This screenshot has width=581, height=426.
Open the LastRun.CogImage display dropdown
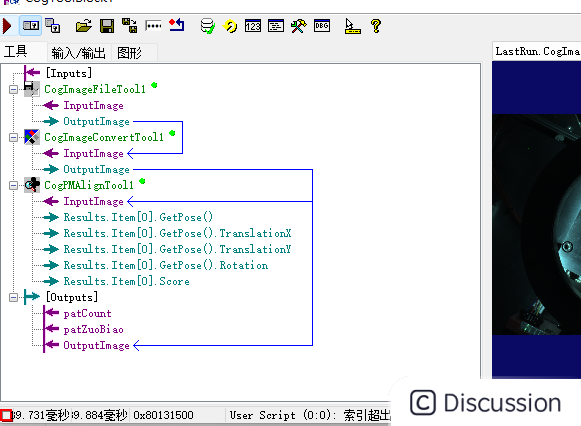point(537,51)
